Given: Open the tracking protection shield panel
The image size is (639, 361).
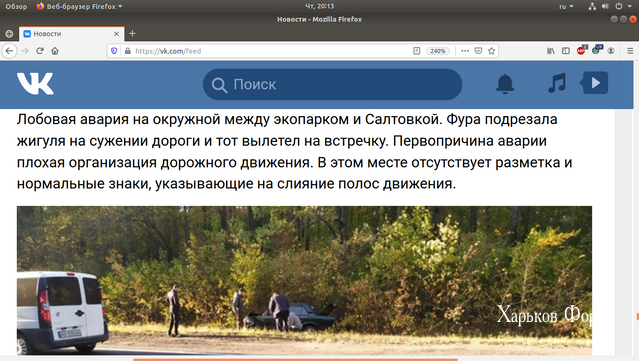Looking at the screenshot, I should tap(114, 51).
